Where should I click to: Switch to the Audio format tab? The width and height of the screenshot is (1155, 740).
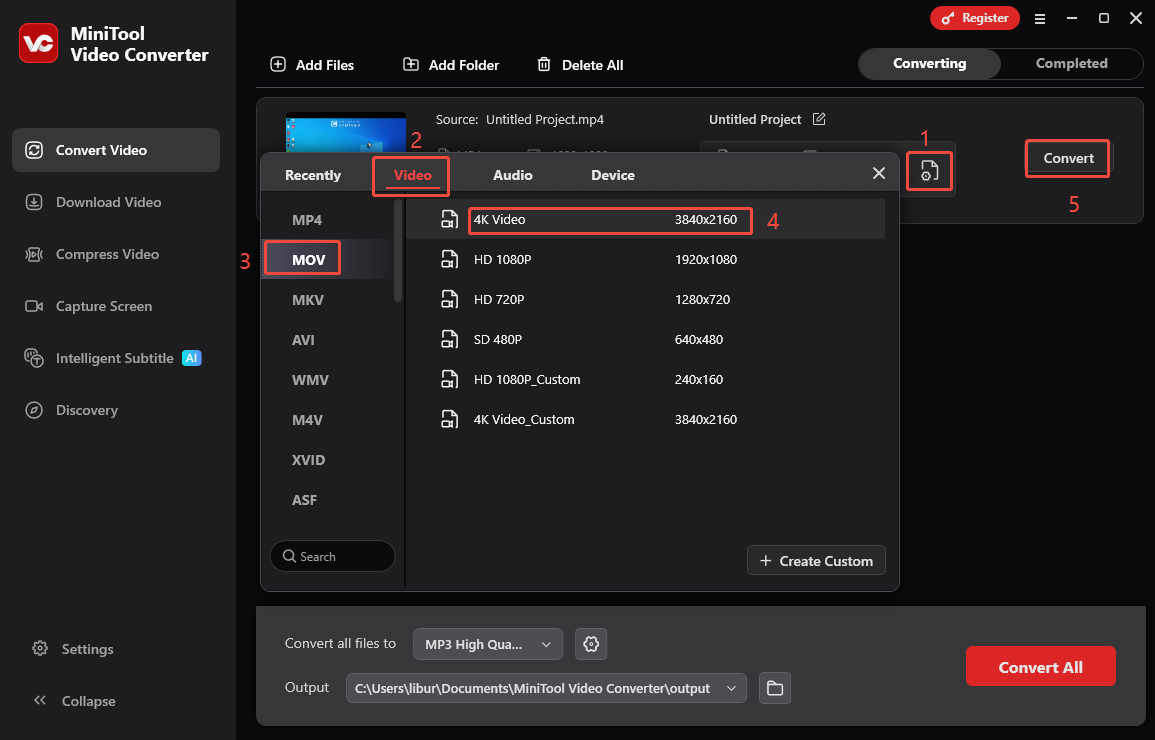tap(512, 174)
